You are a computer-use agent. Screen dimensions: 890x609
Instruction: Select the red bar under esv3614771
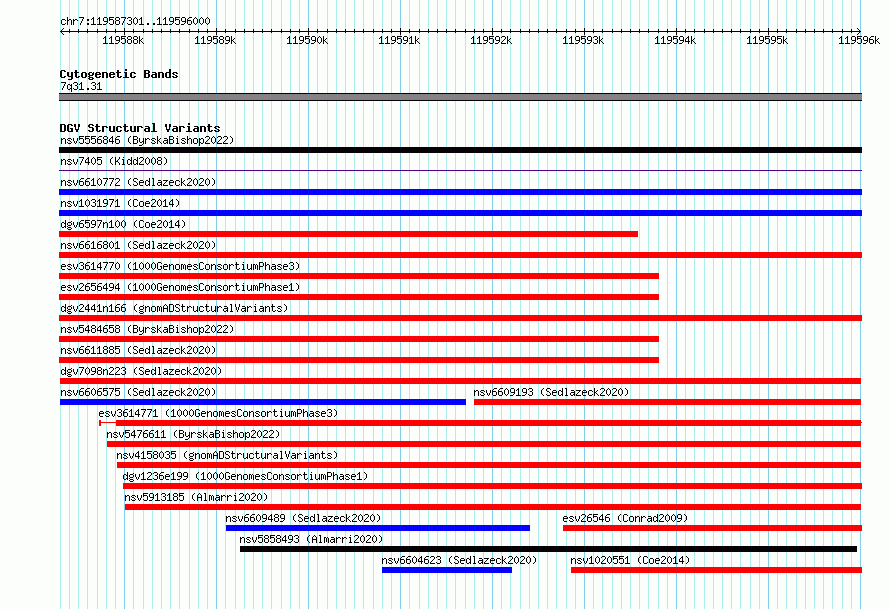coord(480,423)
